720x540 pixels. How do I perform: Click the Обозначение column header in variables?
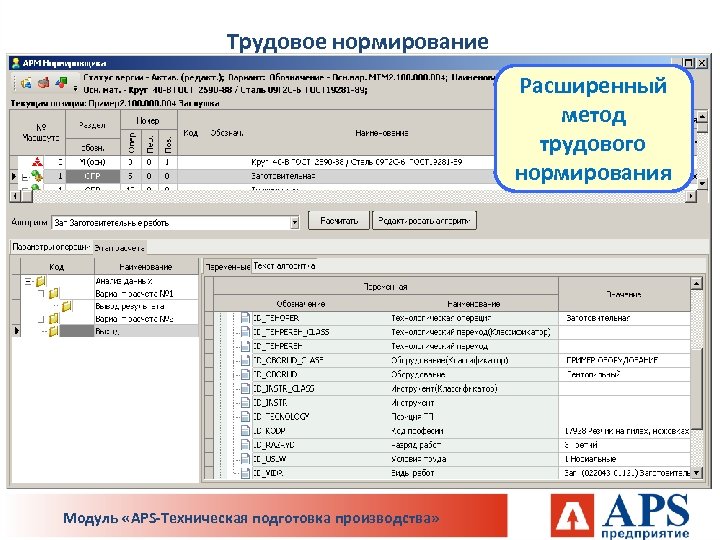(x=301, y=304)
